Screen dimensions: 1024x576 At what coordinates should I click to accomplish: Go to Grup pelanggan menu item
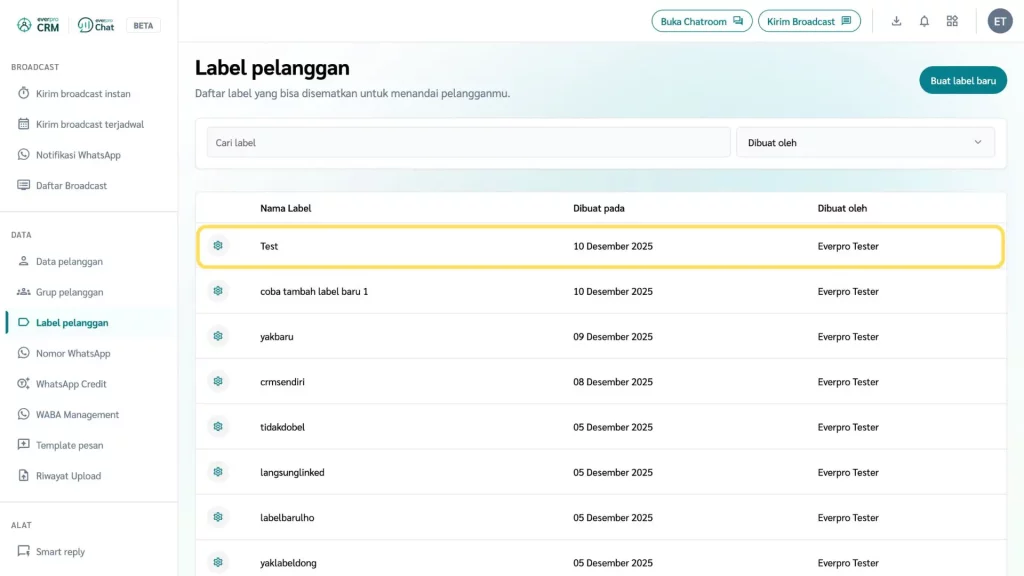[x=69, y=293]
